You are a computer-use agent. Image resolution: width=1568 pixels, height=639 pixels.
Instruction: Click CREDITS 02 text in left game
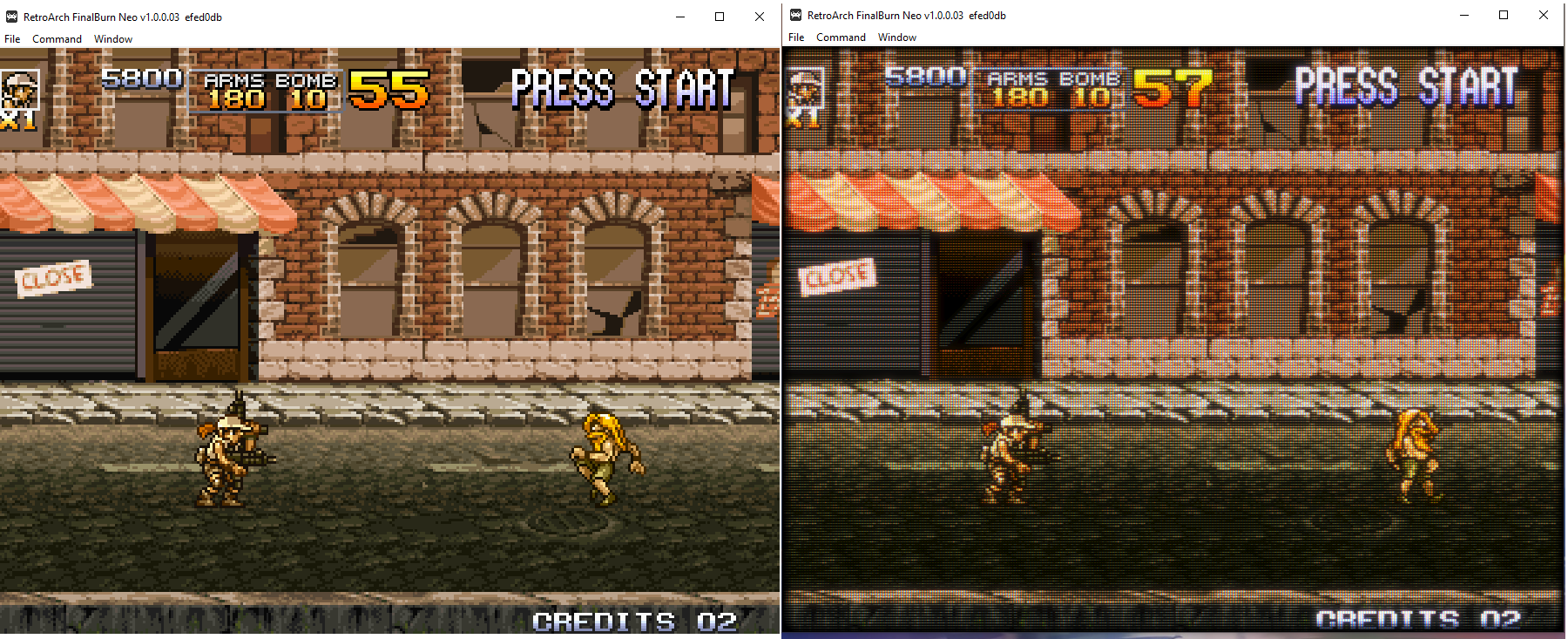[635, 622]
